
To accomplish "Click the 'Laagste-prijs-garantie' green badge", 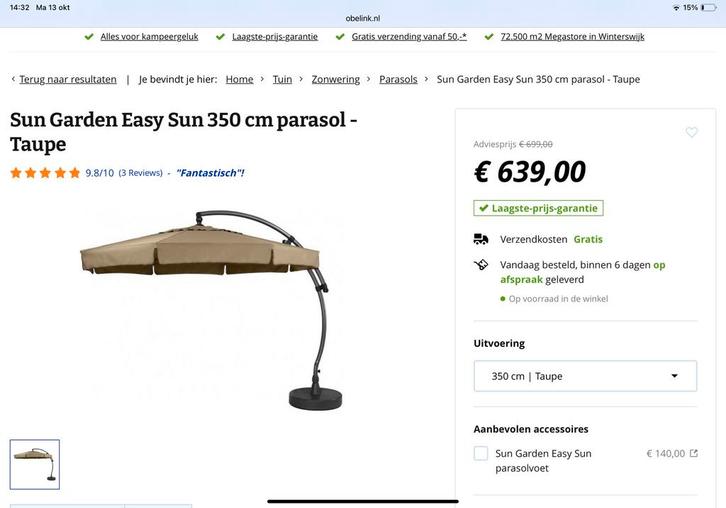I will tap(538, 208).
